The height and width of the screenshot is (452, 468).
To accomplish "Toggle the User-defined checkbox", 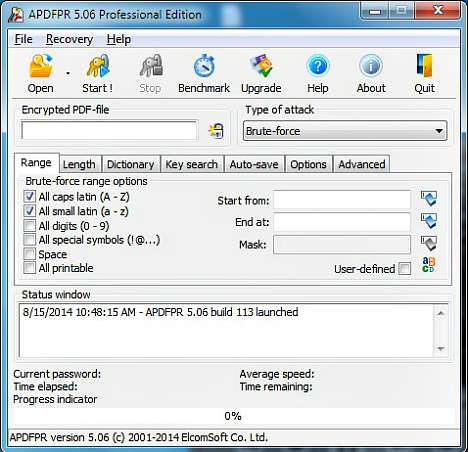I will (x=405, y=268).
